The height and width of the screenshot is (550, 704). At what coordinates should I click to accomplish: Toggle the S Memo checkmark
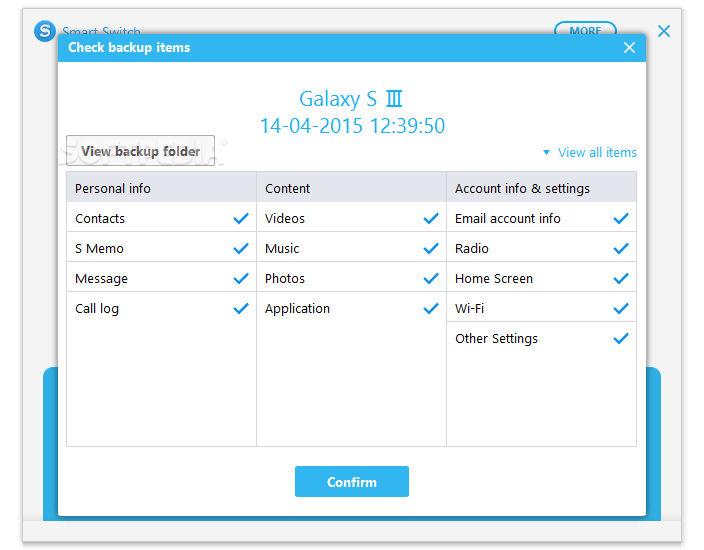click(x=241, y=249)
